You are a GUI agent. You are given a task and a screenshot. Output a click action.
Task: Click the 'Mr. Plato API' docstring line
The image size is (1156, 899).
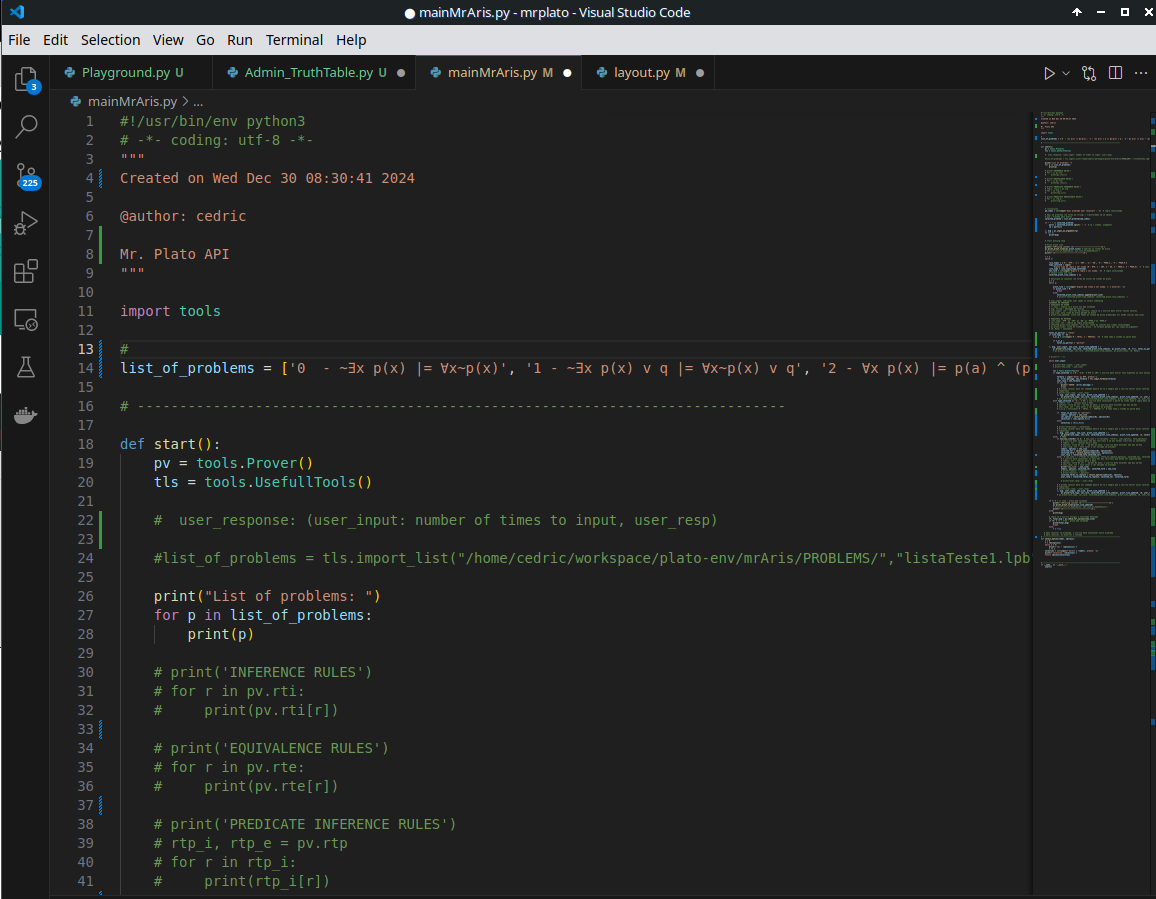pyautogui.click(x=175, y=254)
